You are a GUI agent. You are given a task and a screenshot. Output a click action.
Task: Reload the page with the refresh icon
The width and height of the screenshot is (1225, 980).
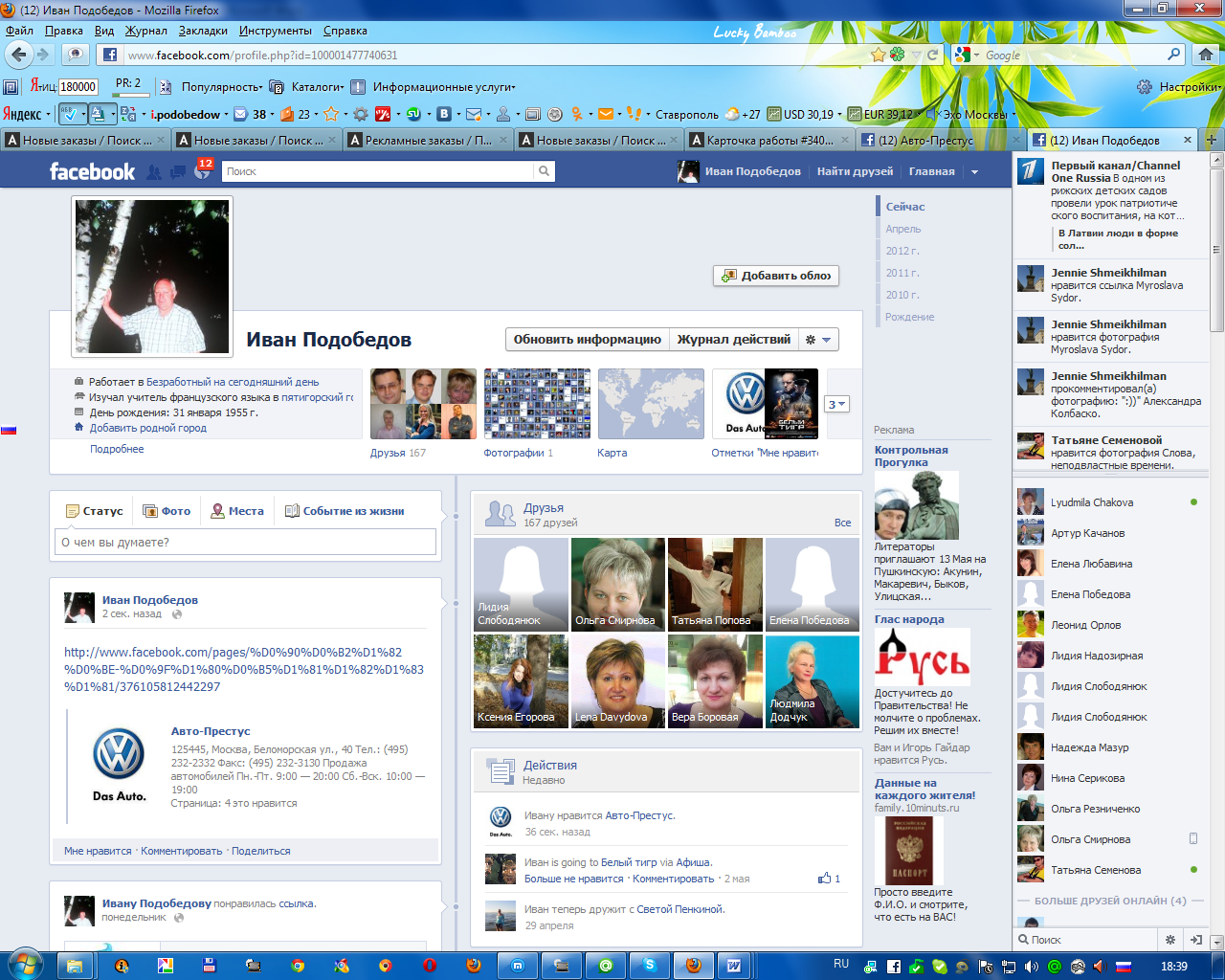[x=933, y=55]
